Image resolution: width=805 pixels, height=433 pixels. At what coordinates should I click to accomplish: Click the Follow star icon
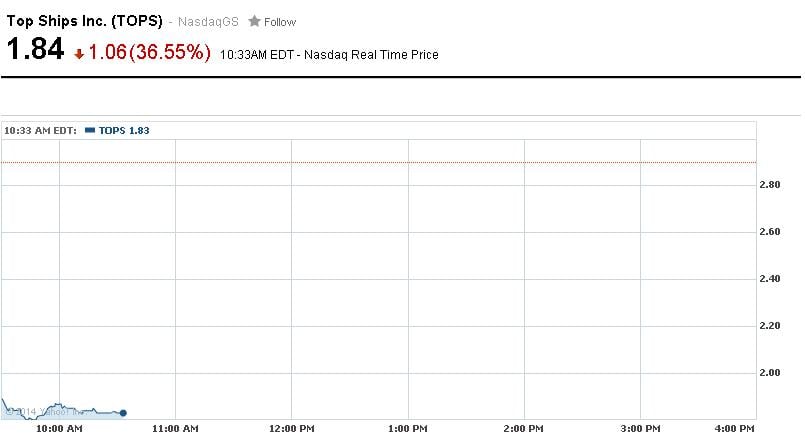[254, 21]
